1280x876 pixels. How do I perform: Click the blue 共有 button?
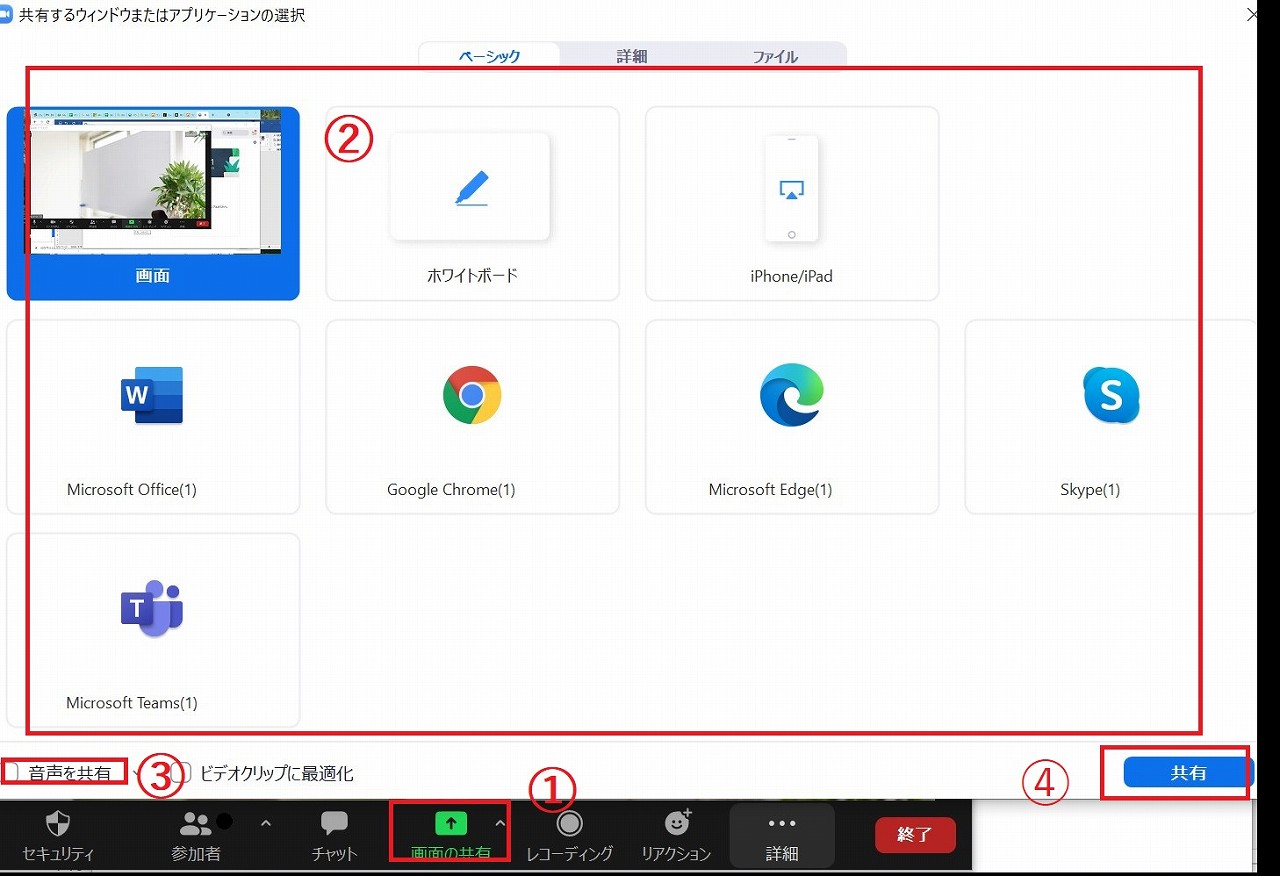click(x=1188, y=772)
